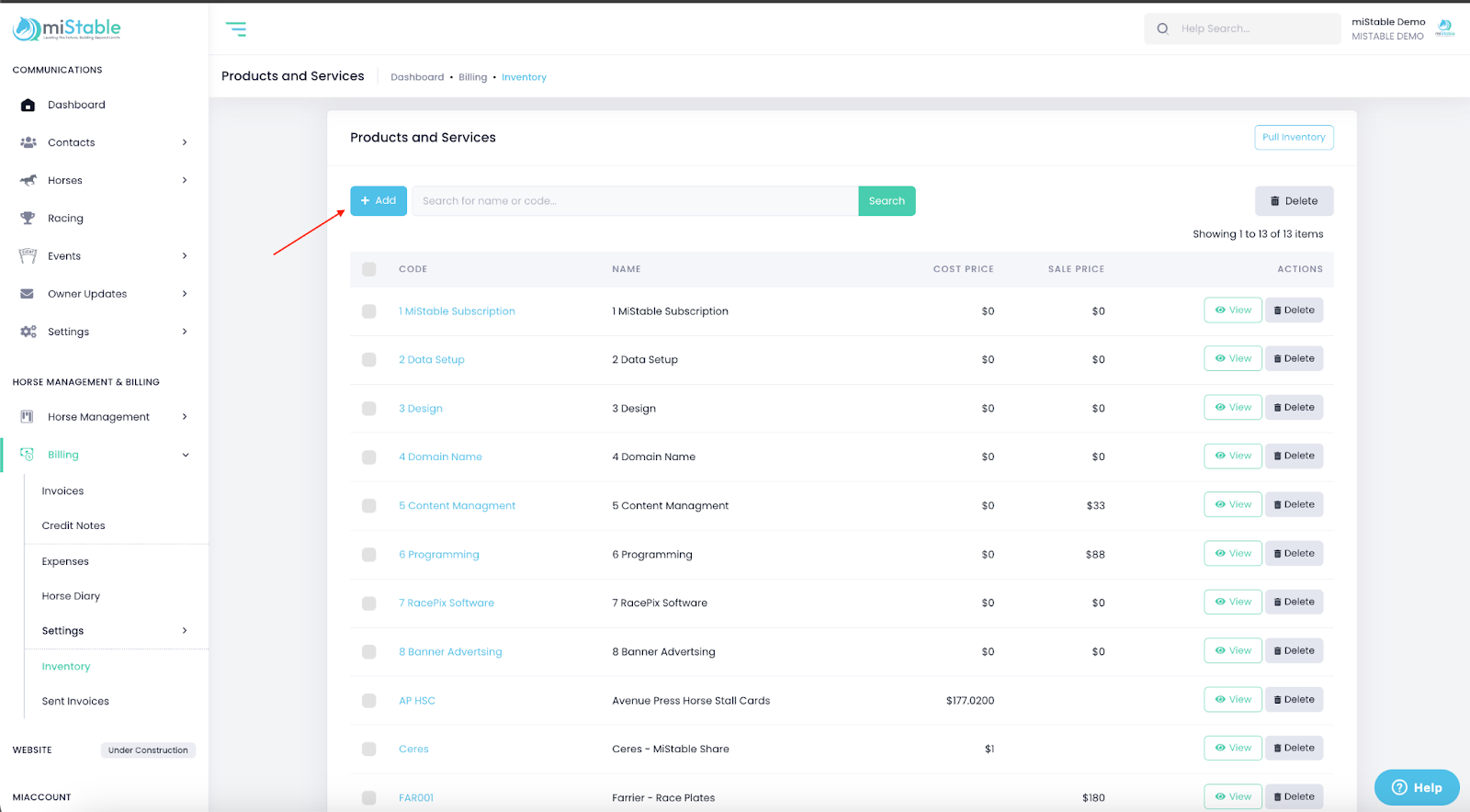View the AP HSC item
1470x812 pixels.
tap(1233, 699)
